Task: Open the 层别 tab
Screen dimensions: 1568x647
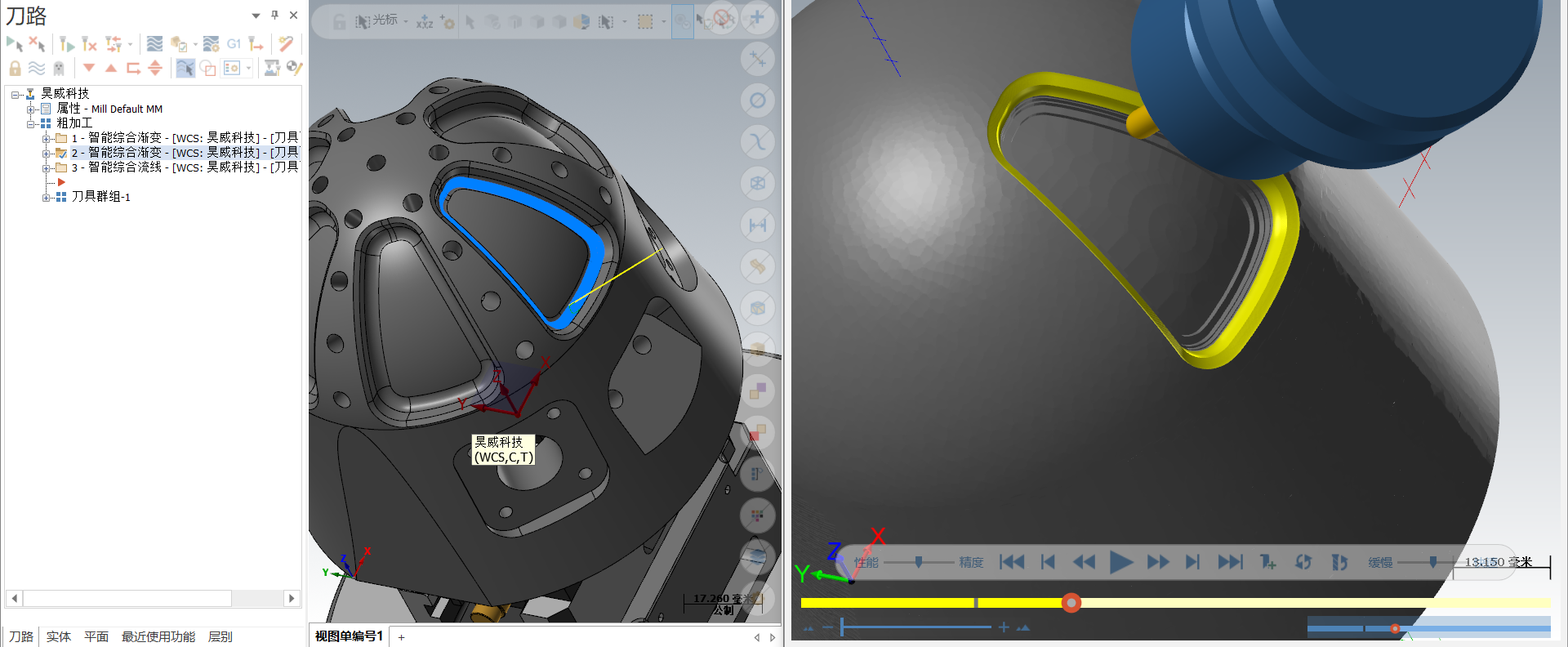Action: click(220, 636)
